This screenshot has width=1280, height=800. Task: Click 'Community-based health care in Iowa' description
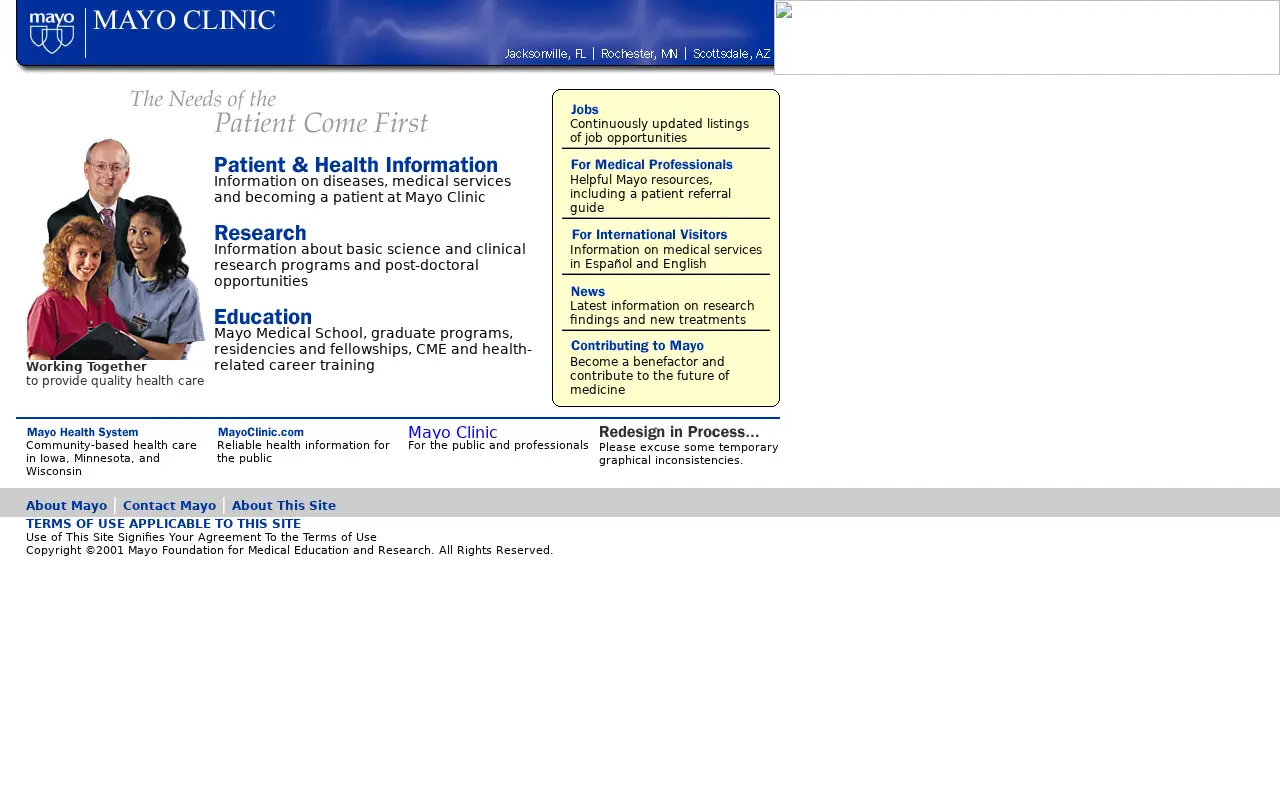(x=111, y=458)
